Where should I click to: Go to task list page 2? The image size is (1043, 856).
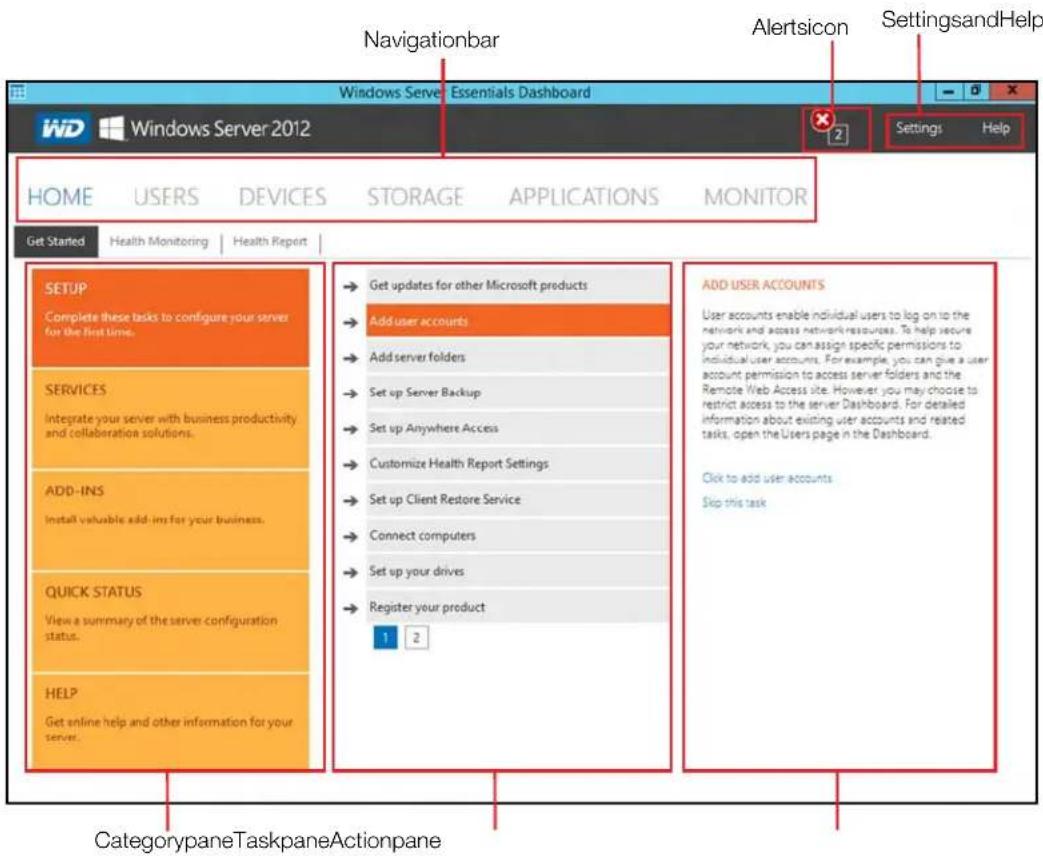[x=416, y=638]
